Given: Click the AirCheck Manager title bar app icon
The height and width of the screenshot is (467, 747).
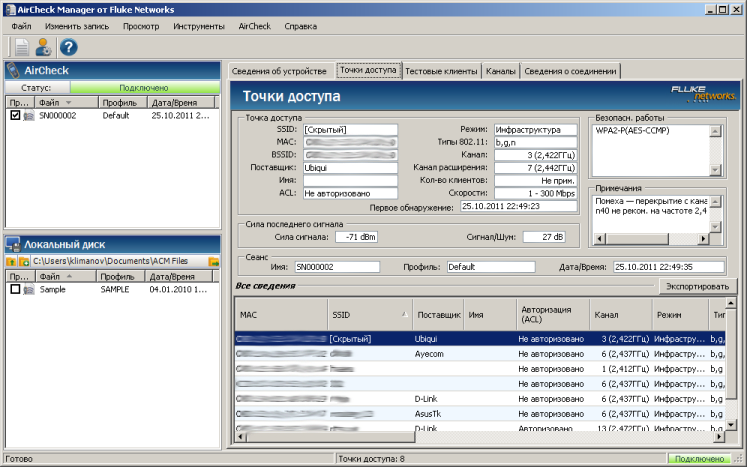Looking at the screenshot, I should click(10, 10).
